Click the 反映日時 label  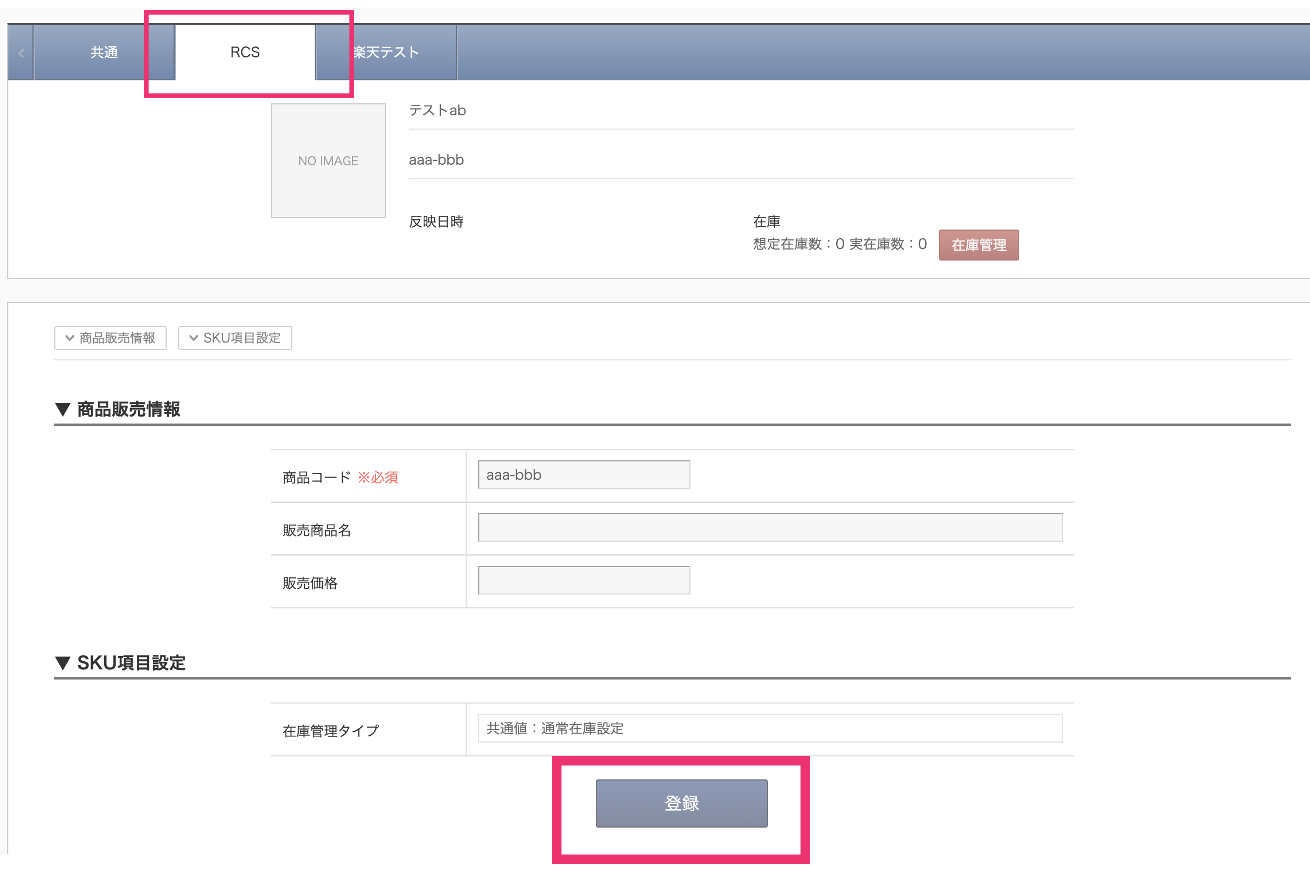click(436, 222)
